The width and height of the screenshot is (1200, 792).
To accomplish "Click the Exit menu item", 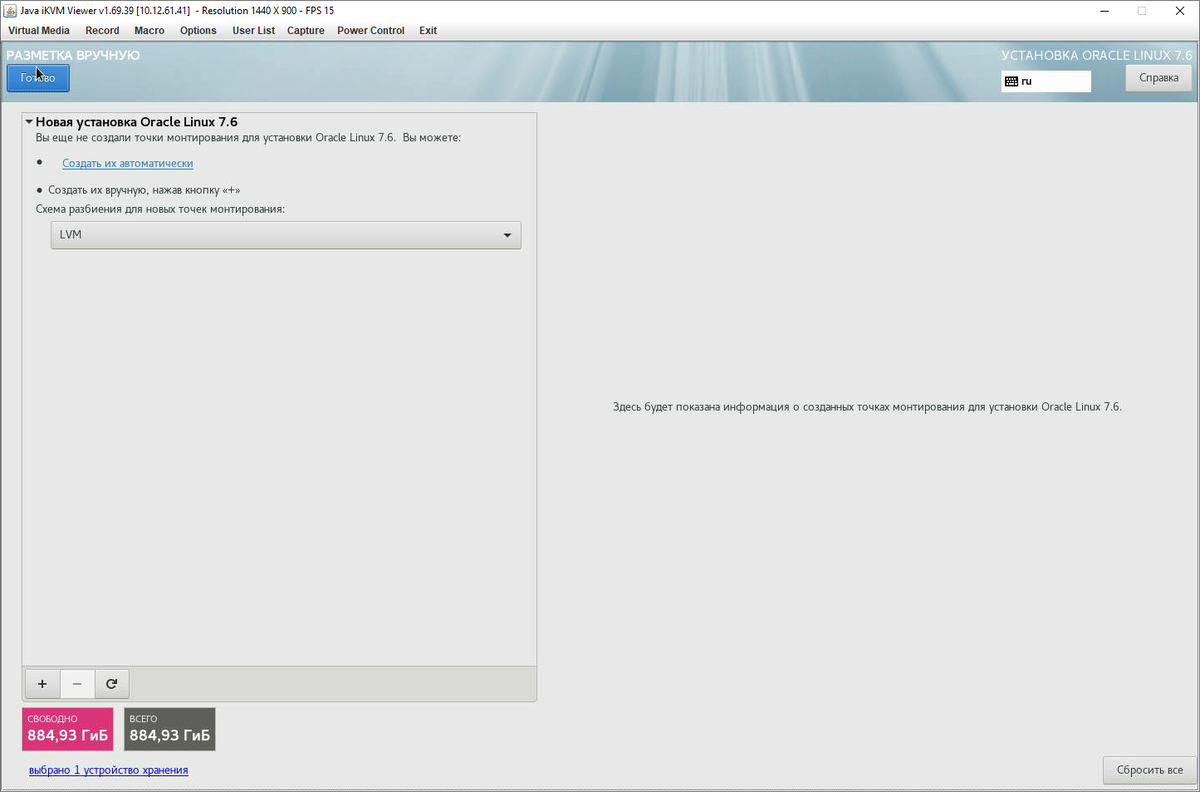I will tap(428, 30).
